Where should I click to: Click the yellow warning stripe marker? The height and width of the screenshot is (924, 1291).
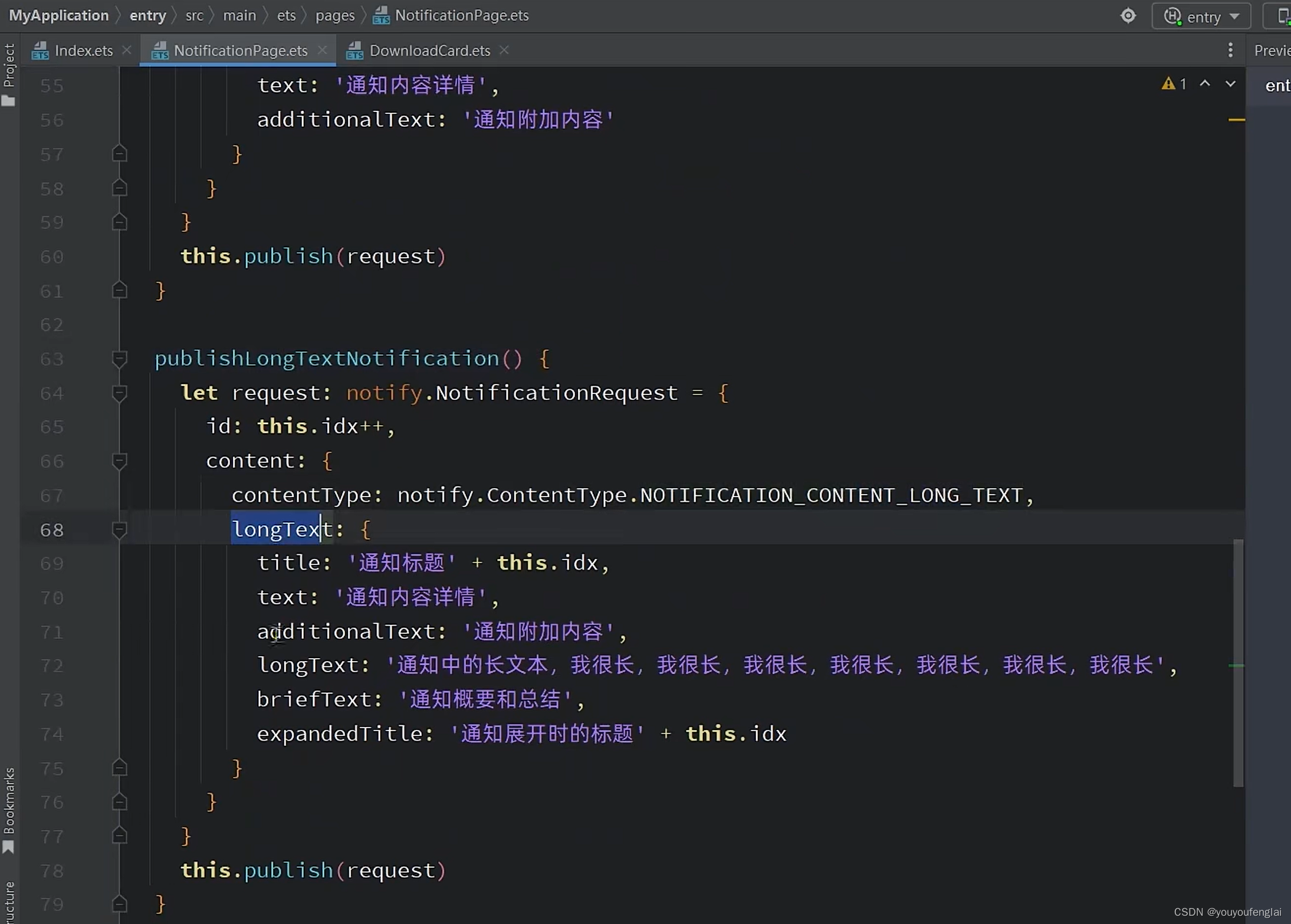click(x=1237, y=120)
